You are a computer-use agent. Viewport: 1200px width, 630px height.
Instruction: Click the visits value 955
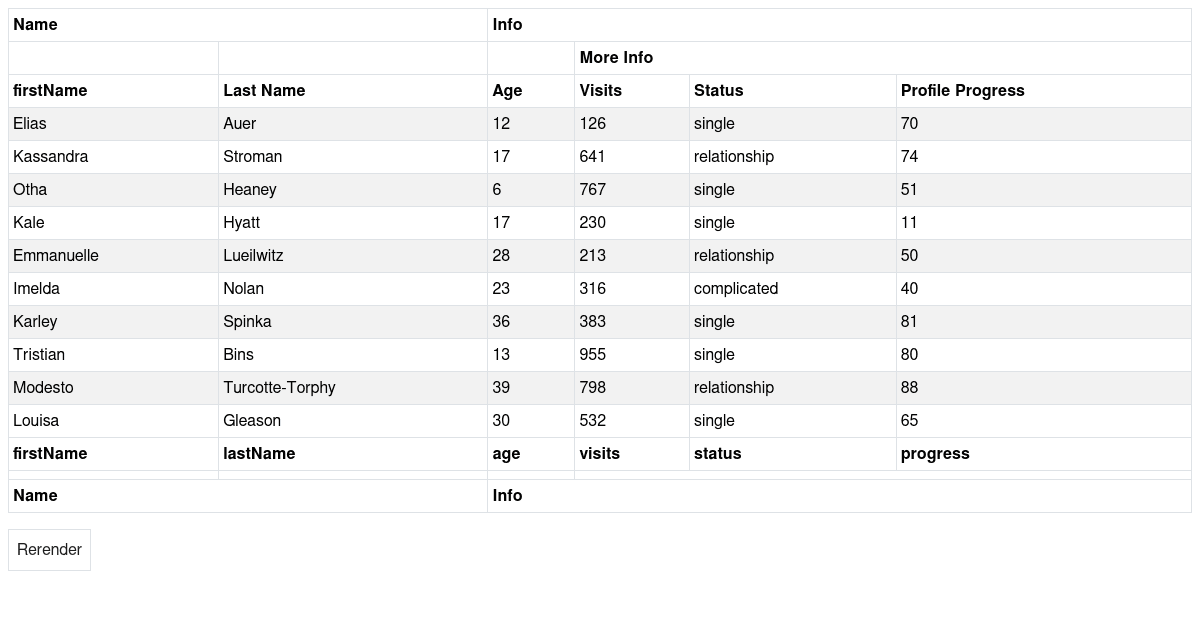click(x=632, y=355)
